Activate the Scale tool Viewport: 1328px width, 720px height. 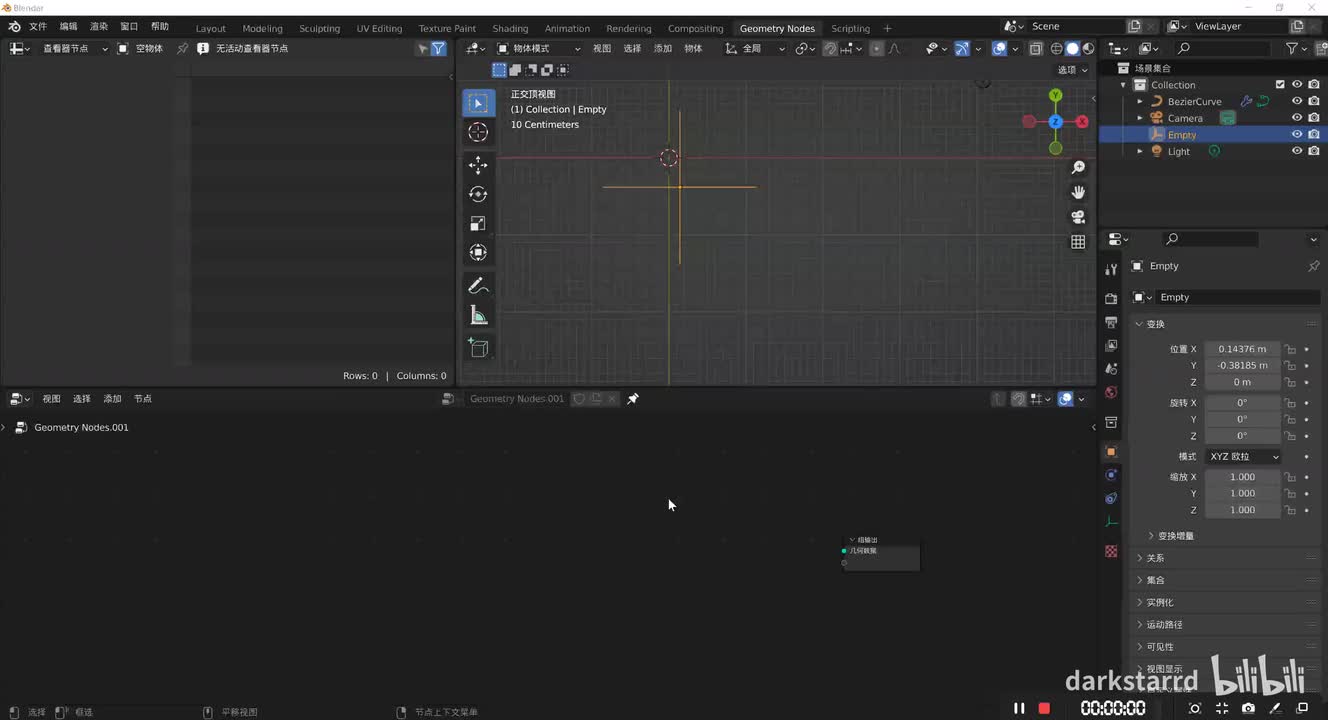pos(478,223)
